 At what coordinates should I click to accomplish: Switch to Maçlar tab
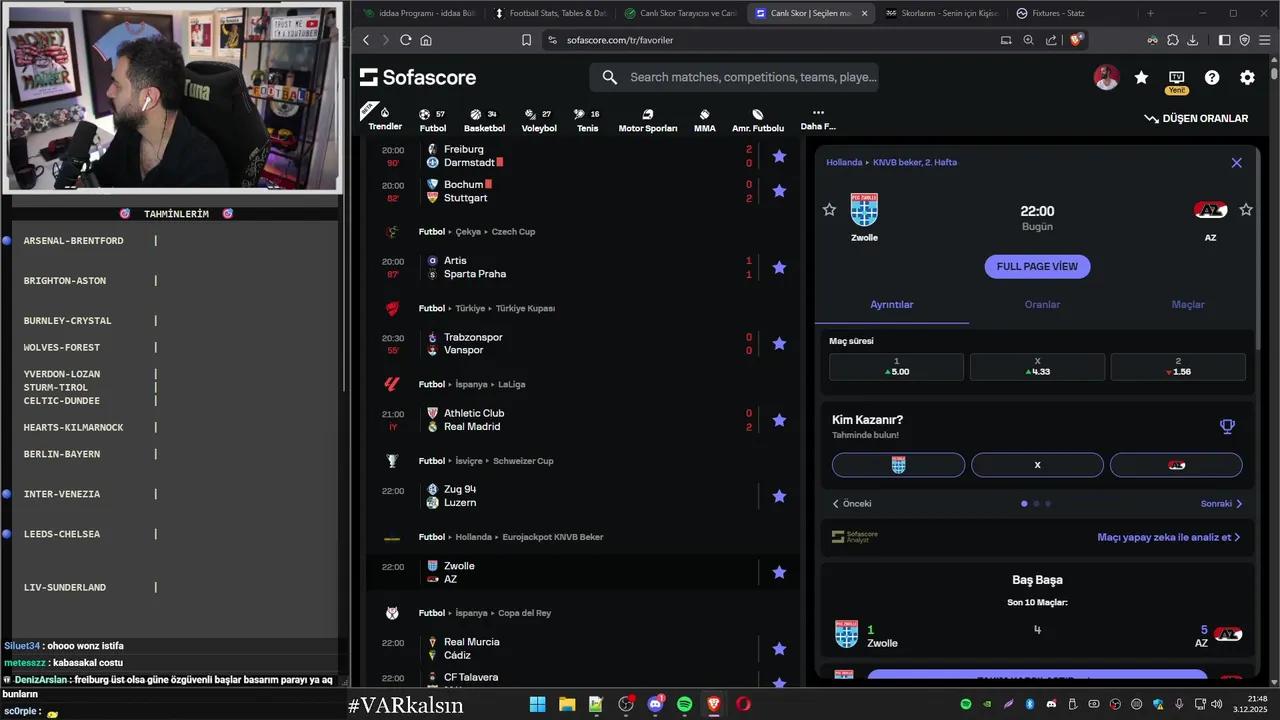[1188, 305]
